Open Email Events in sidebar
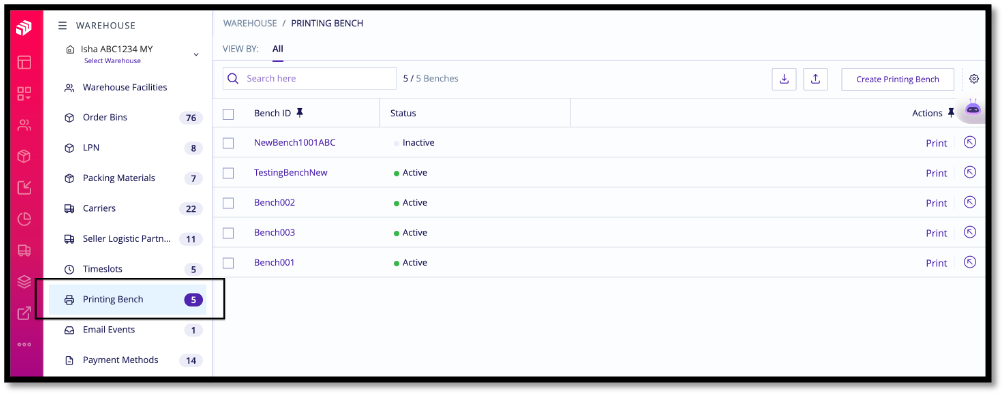Image resolution: width=1002 pixels, height=395 pixels. pyautogui.click(x=128, y=330)
